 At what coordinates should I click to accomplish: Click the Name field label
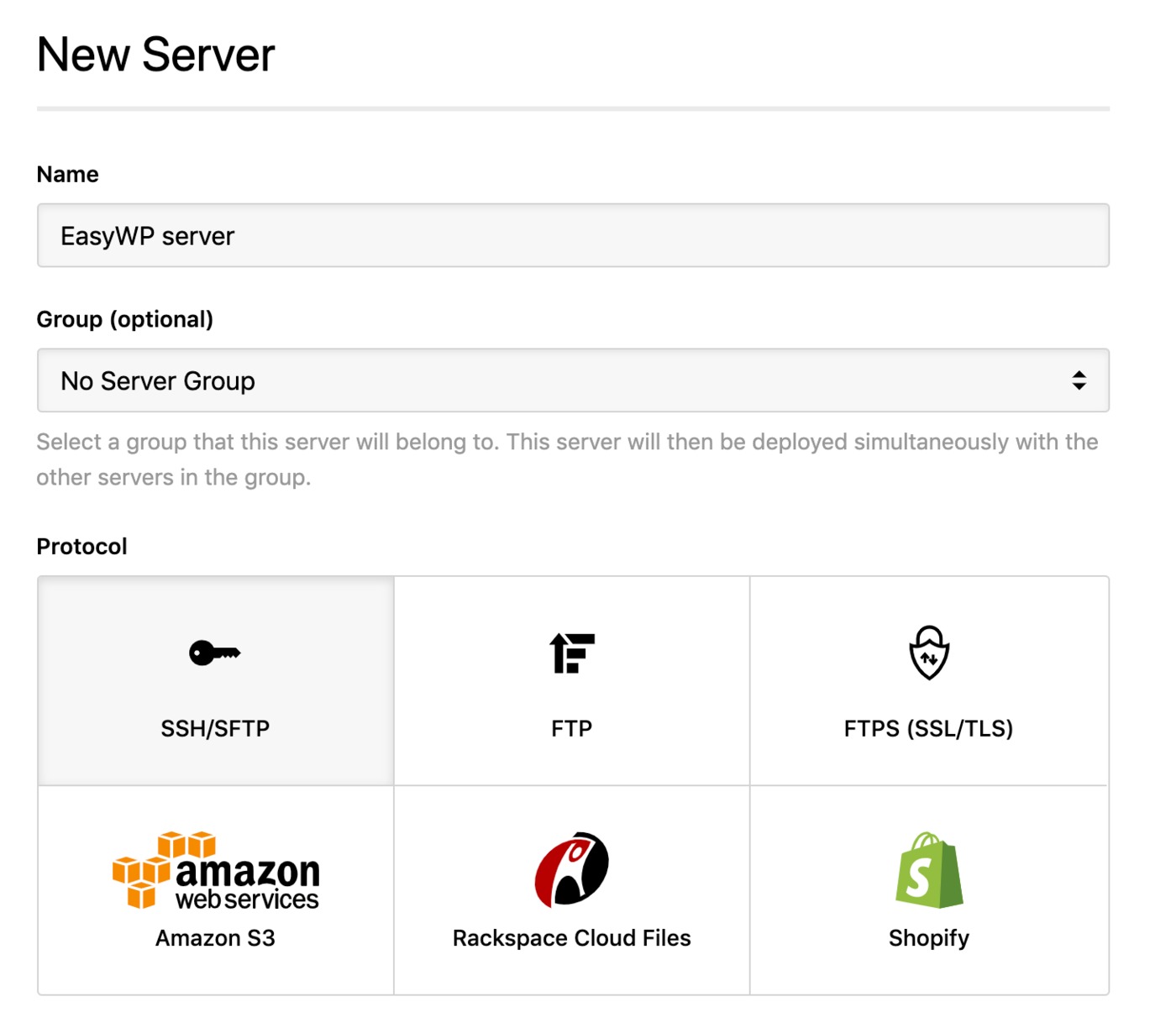click(68, 174)
